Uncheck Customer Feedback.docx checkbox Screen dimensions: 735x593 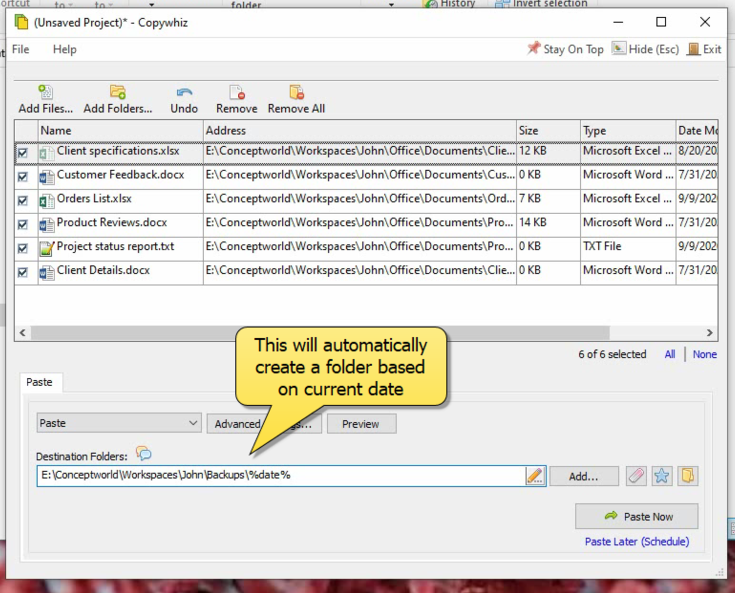pos(22,177)
